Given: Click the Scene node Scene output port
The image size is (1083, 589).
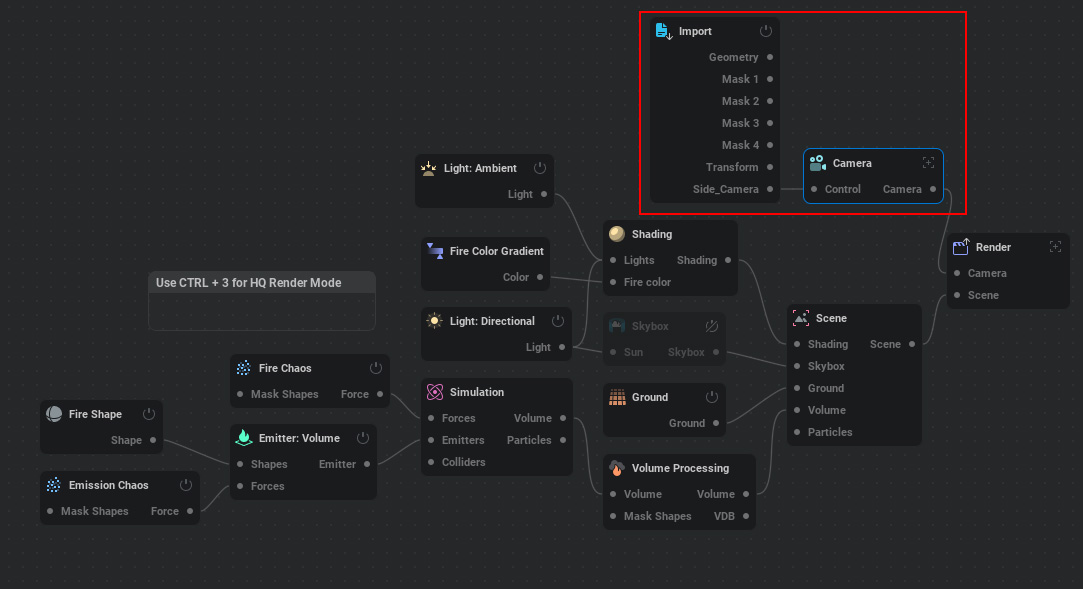Looking at the screenshot, I should [x=912, y=344].
